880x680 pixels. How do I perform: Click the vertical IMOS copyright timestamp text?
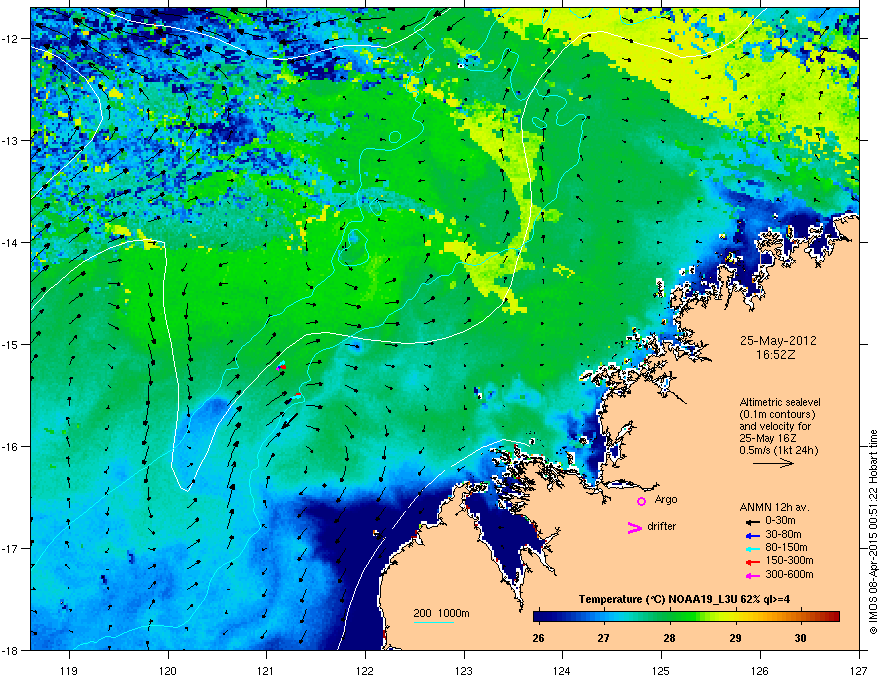pos(873,532)
